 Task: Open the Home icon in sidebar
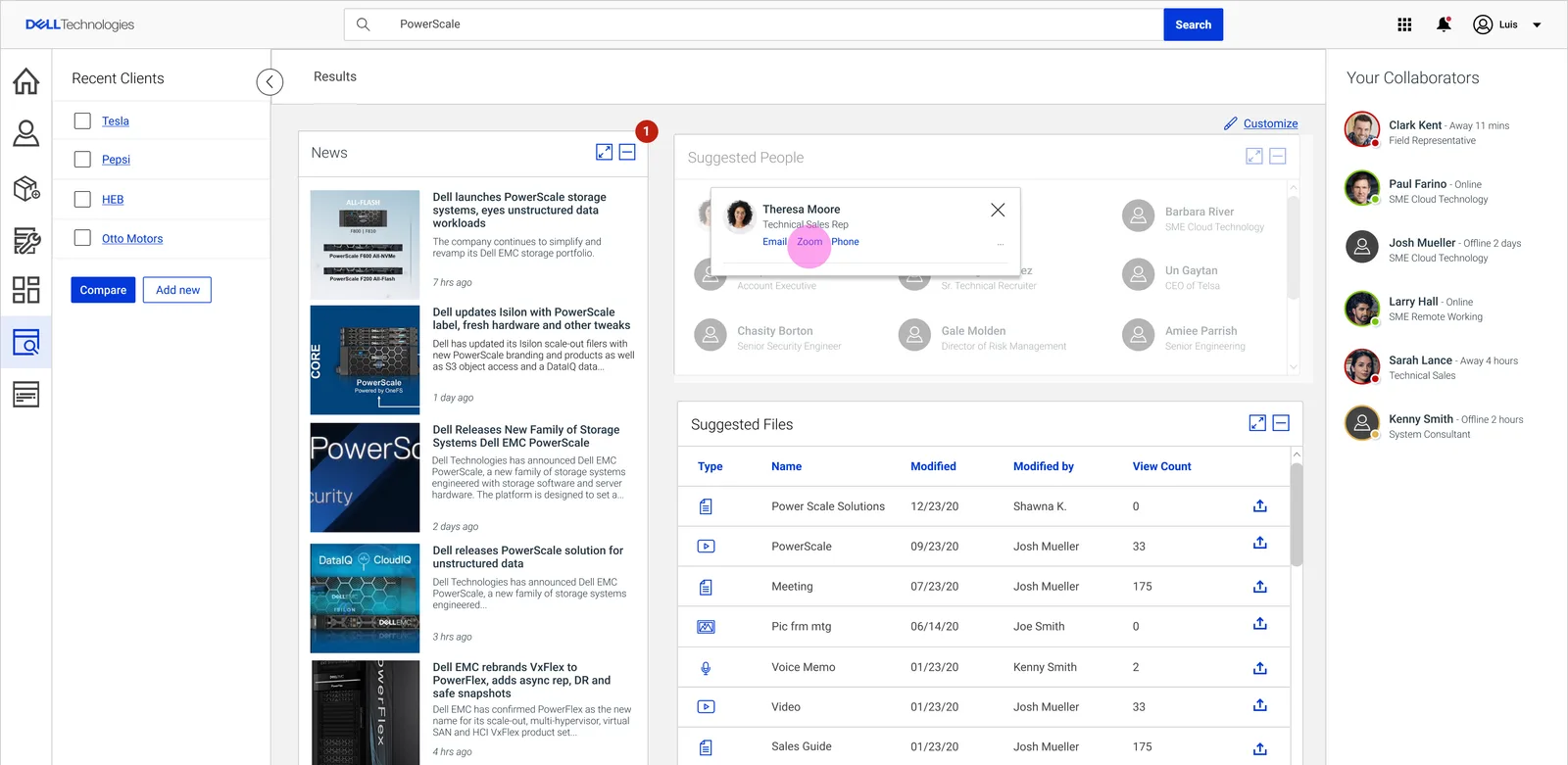(x=26, y=80)
